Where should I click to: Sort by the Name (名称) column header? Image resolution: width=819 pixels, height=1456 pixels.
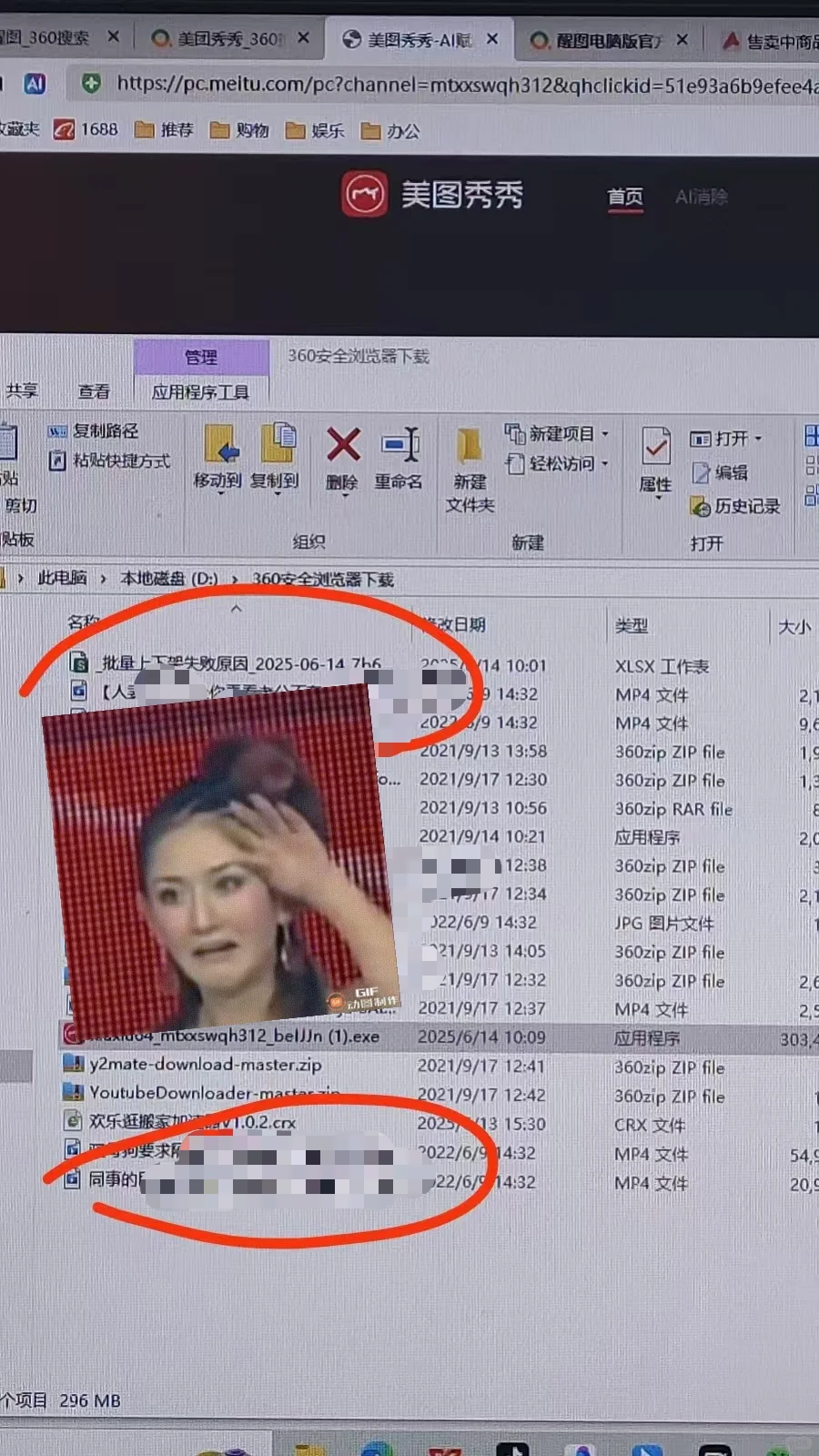pyautogui.click(x=84, y=622)
